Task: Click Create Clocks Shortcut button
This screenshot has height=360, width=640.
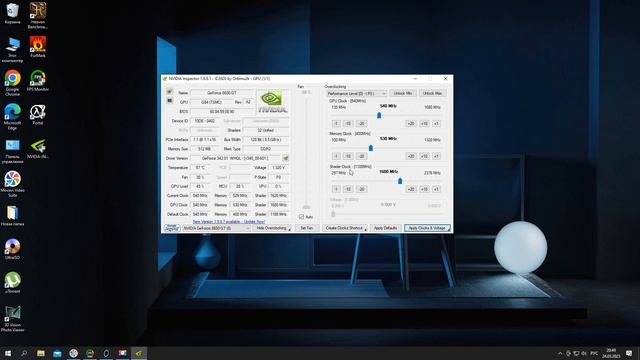Action: pos(345,228)
